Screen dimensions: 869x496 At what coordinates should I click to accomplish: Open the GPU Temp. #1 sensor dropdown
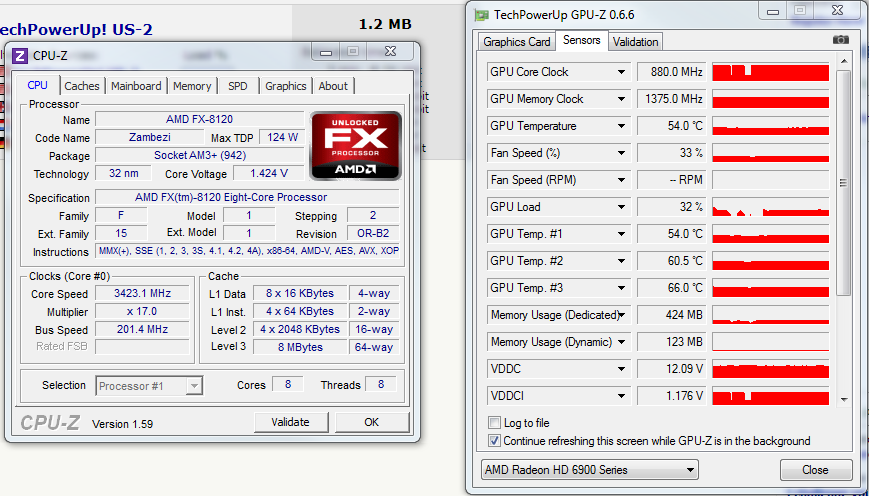coord(621,234)
